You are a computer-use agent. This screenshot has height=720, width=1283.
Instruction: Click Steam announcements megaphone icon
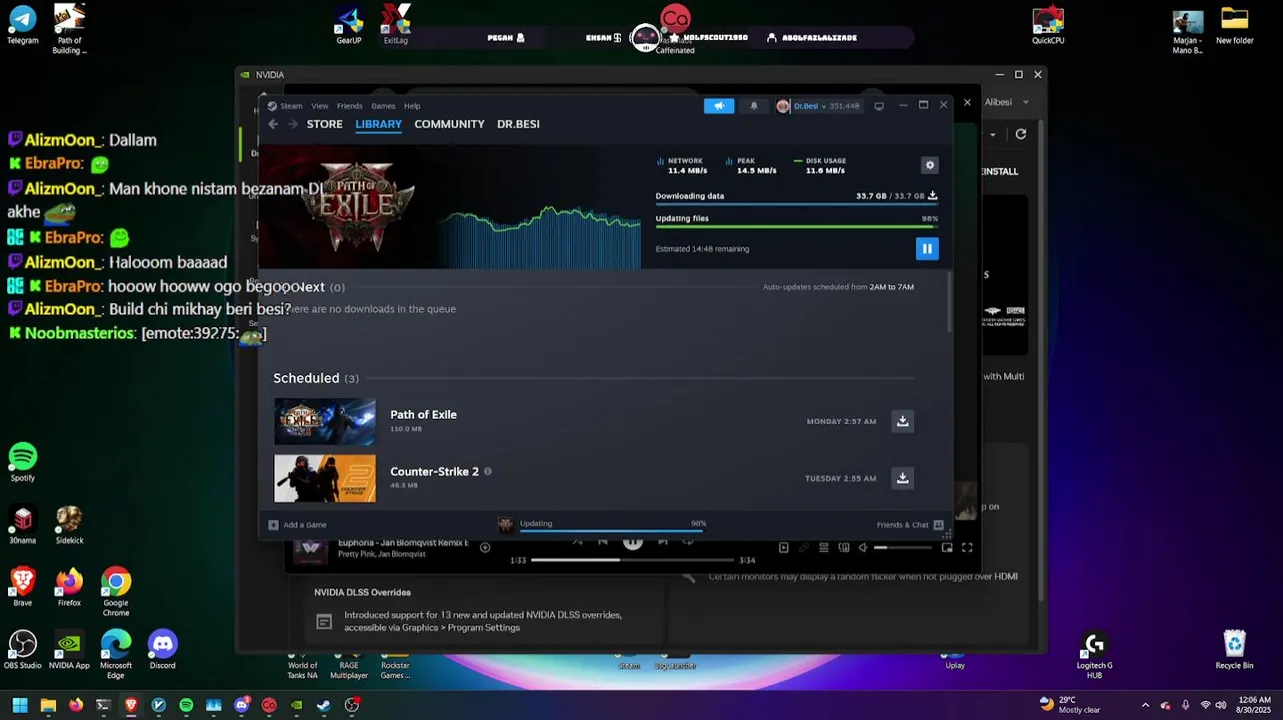point(719,106)
